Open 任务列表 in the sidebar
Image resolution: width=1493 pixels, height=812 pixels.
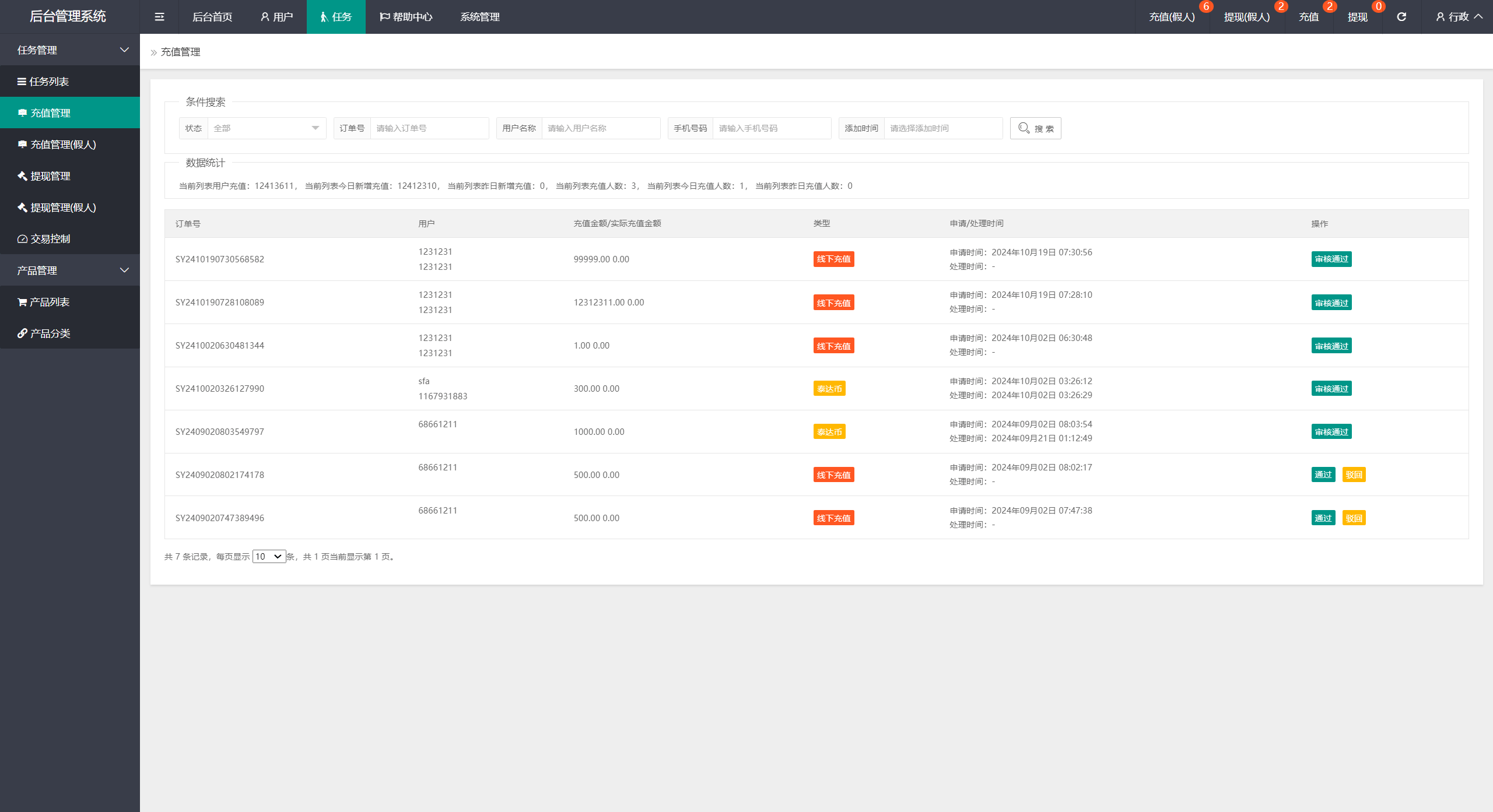[70, 82]
